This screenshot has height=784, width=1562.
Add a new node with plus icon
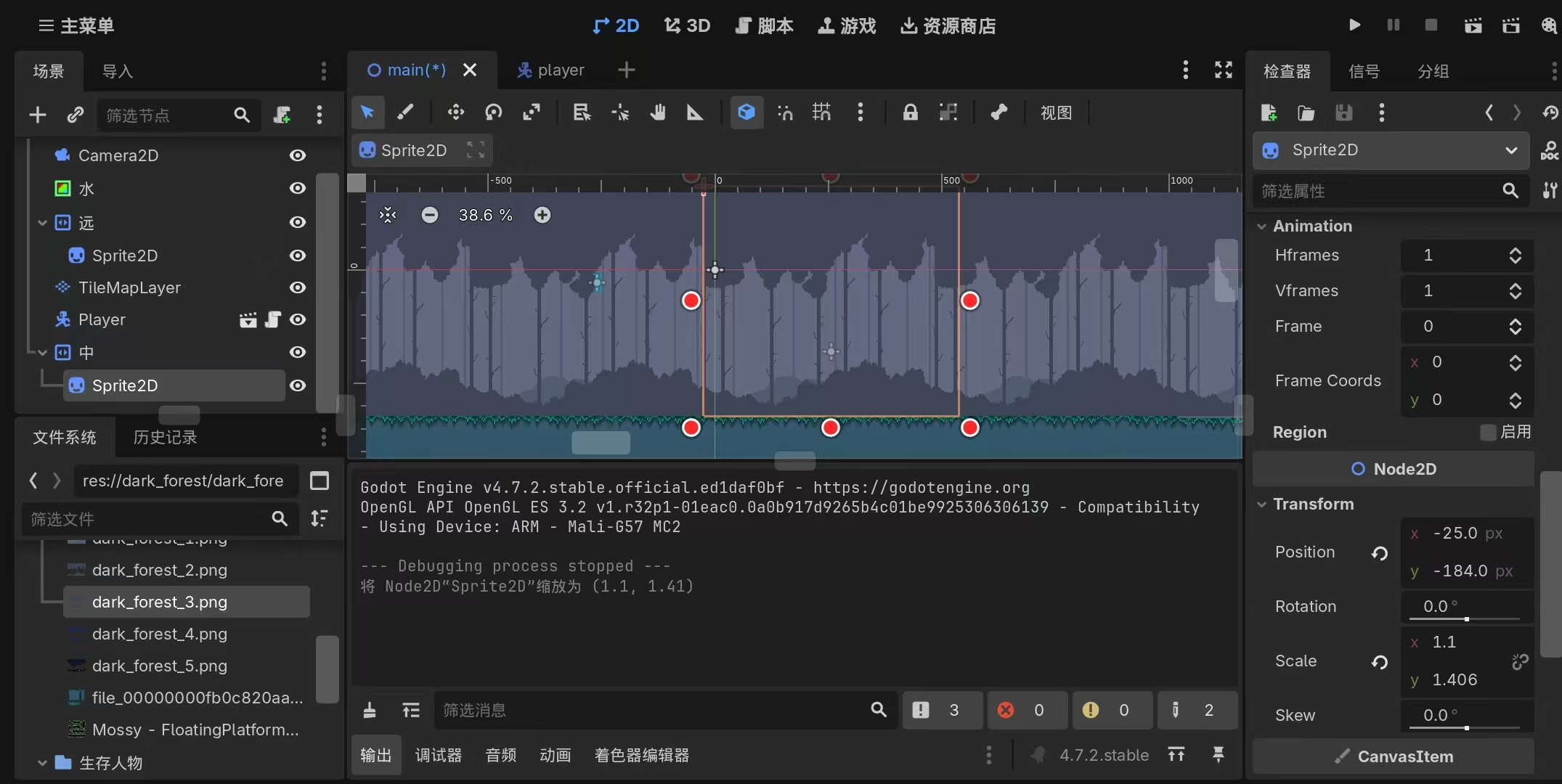point(38,115)
